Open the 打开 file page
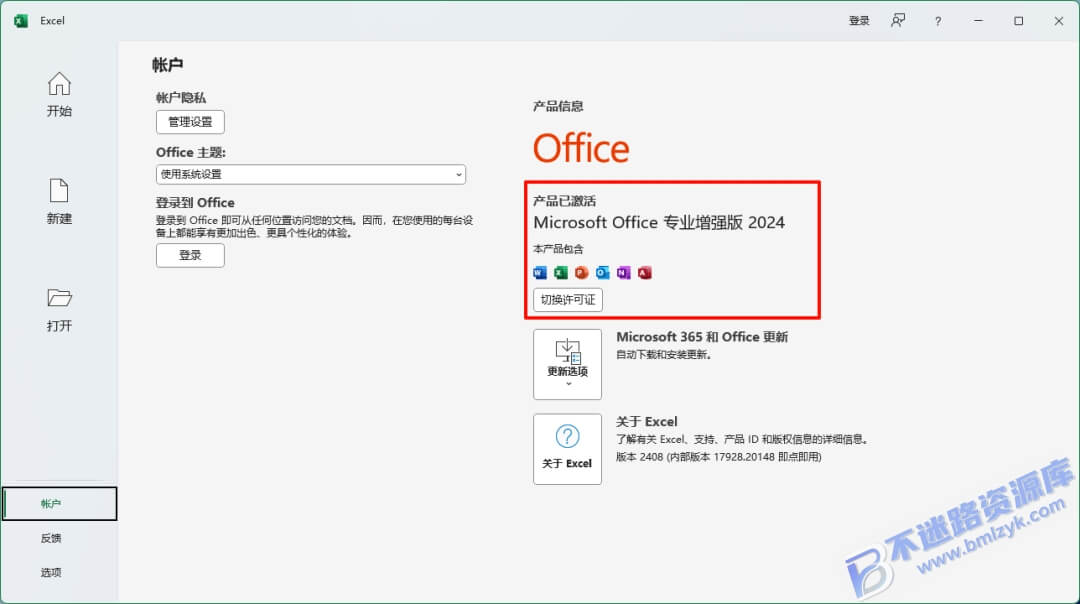The image size is (1080, 604). [x=59, y=310]
